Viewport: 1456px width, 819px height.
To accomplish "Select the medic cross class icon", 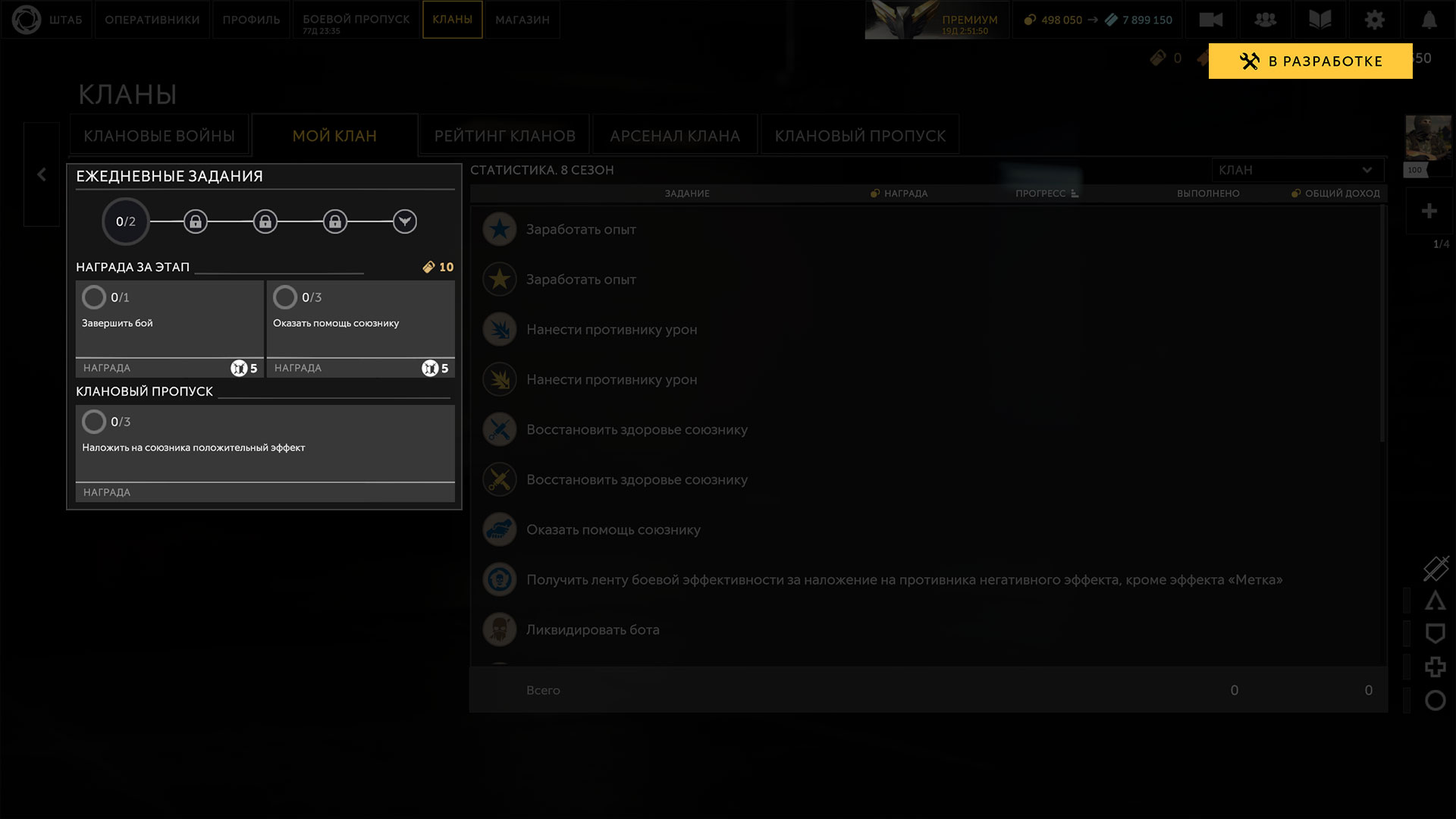I will tap(1435, 667).
